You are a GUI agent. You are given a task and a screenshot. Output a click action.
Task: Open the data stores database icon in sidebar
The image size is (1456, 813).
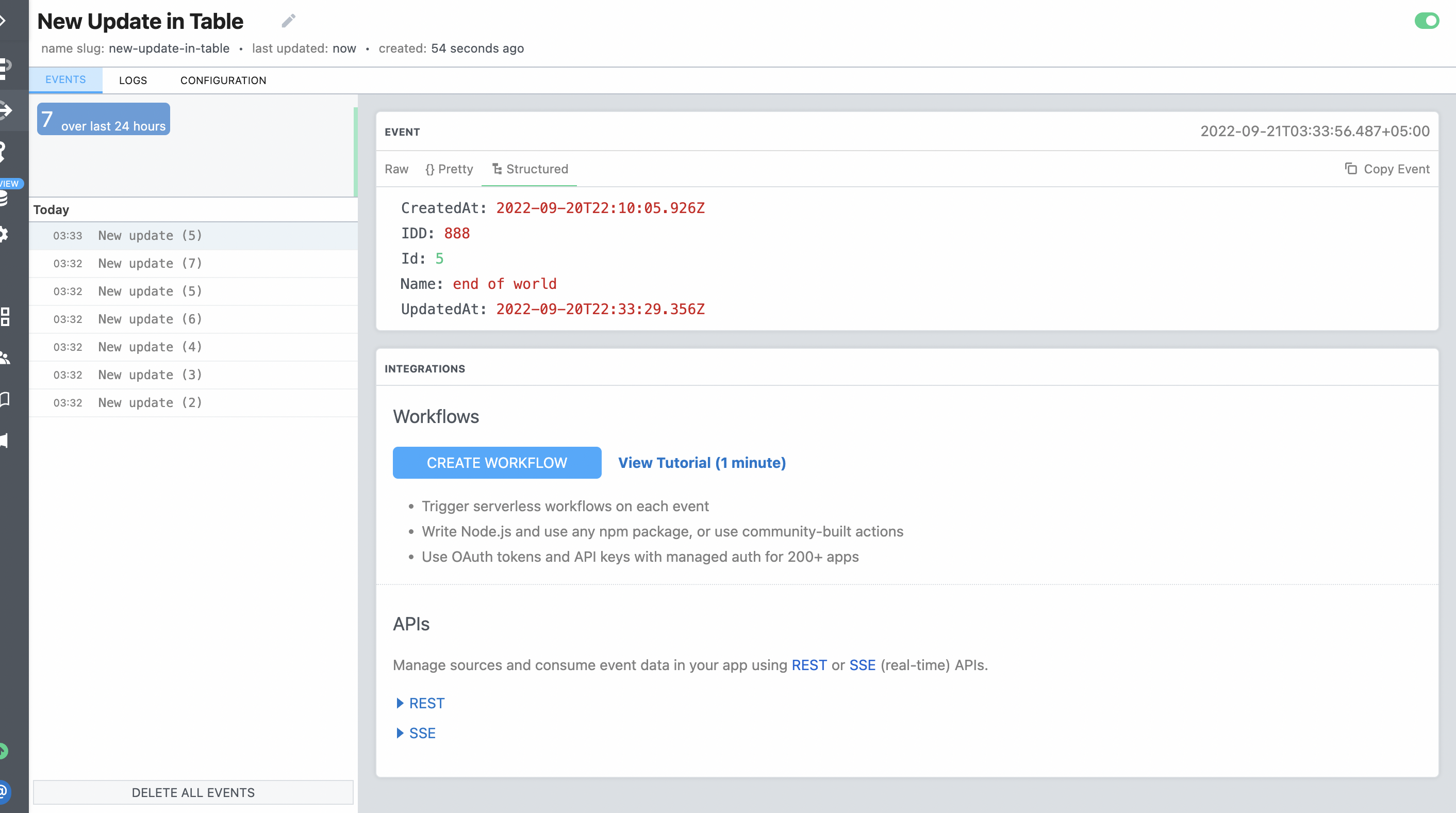click(5, 199)
